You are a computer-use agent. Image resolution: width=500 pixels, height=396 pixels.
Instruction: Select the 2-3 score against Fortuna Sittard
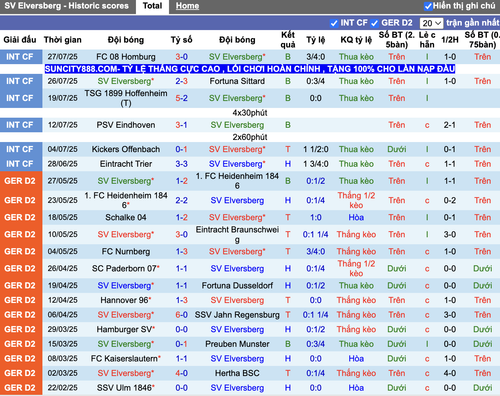click(x=182, y=81)
